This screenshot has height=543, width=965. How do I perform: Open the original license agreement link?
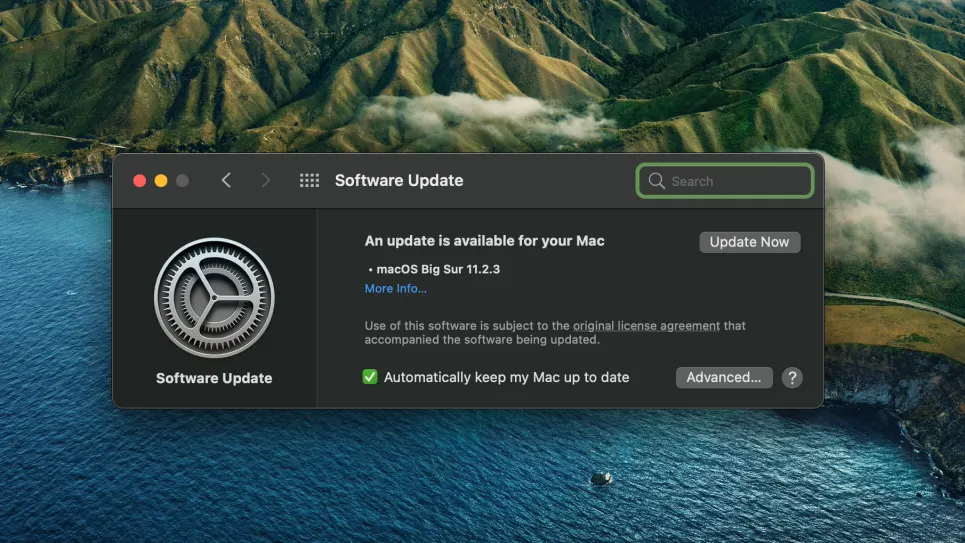646,326
